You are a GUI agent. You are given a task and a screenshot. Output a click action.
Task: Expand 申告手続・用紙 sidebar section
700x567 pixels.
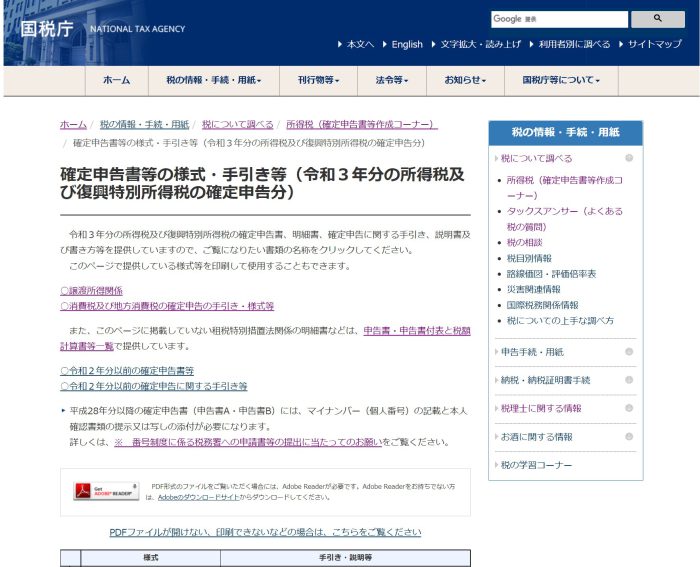click(532, 352)
